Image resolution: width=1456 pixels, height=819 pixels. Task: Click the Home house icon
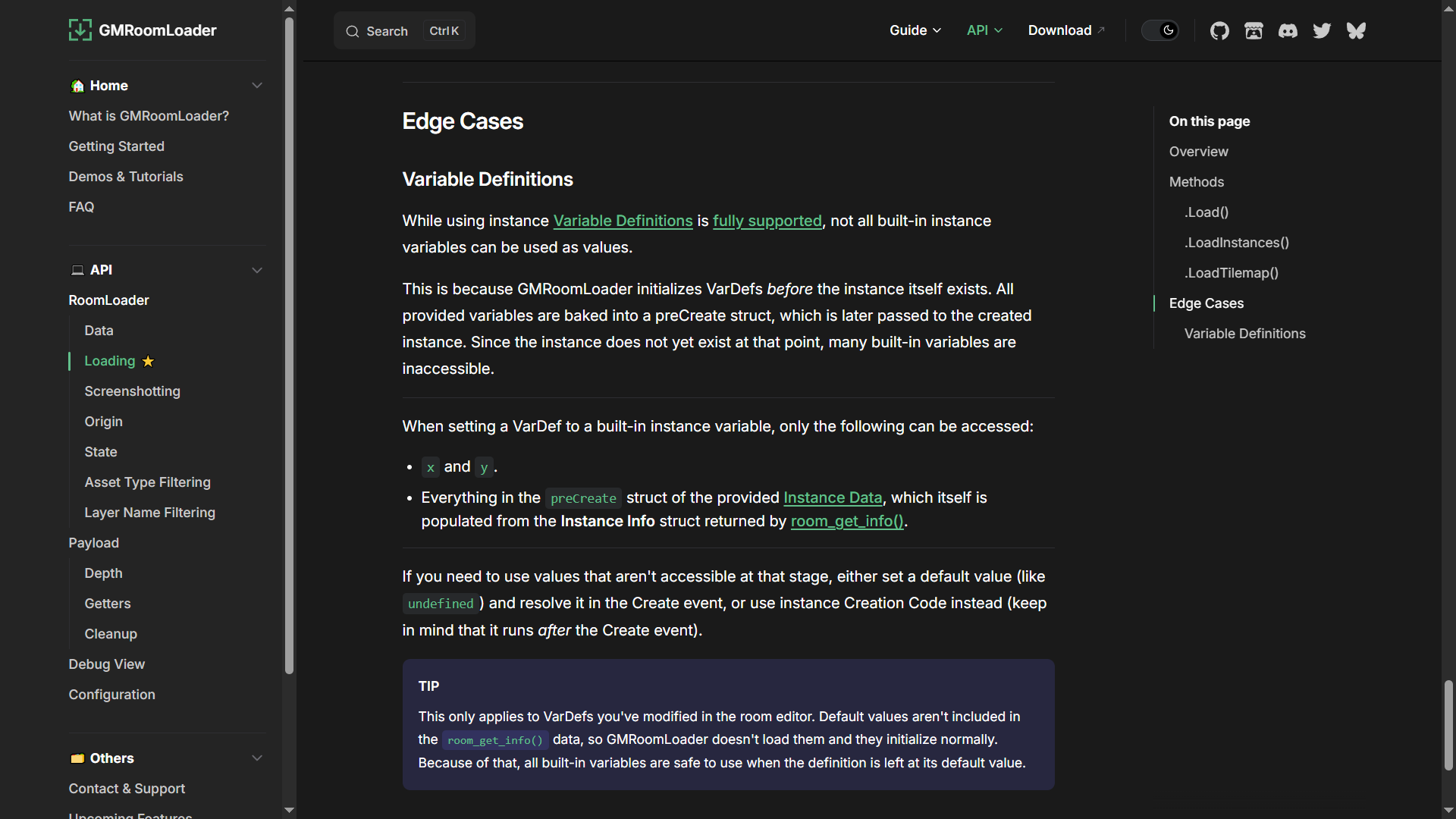[77, 86]
